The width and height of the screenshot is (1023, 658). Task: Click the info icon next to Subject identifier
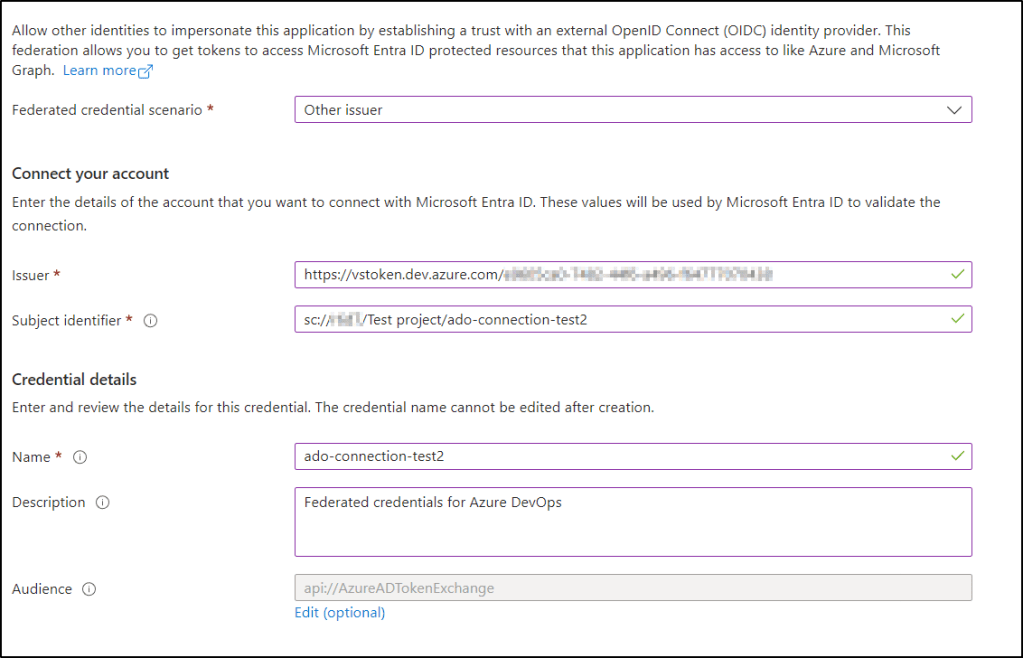coord(151,321)
